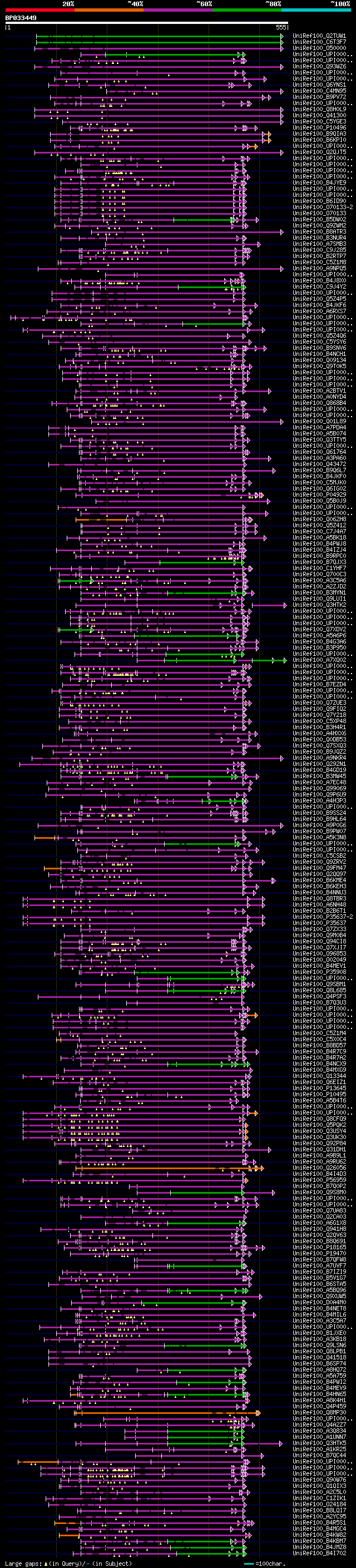Open the UniRef100_O50000 hit label
The height and width of the screenshot is (1568, 356).
(x=319, y=48)
